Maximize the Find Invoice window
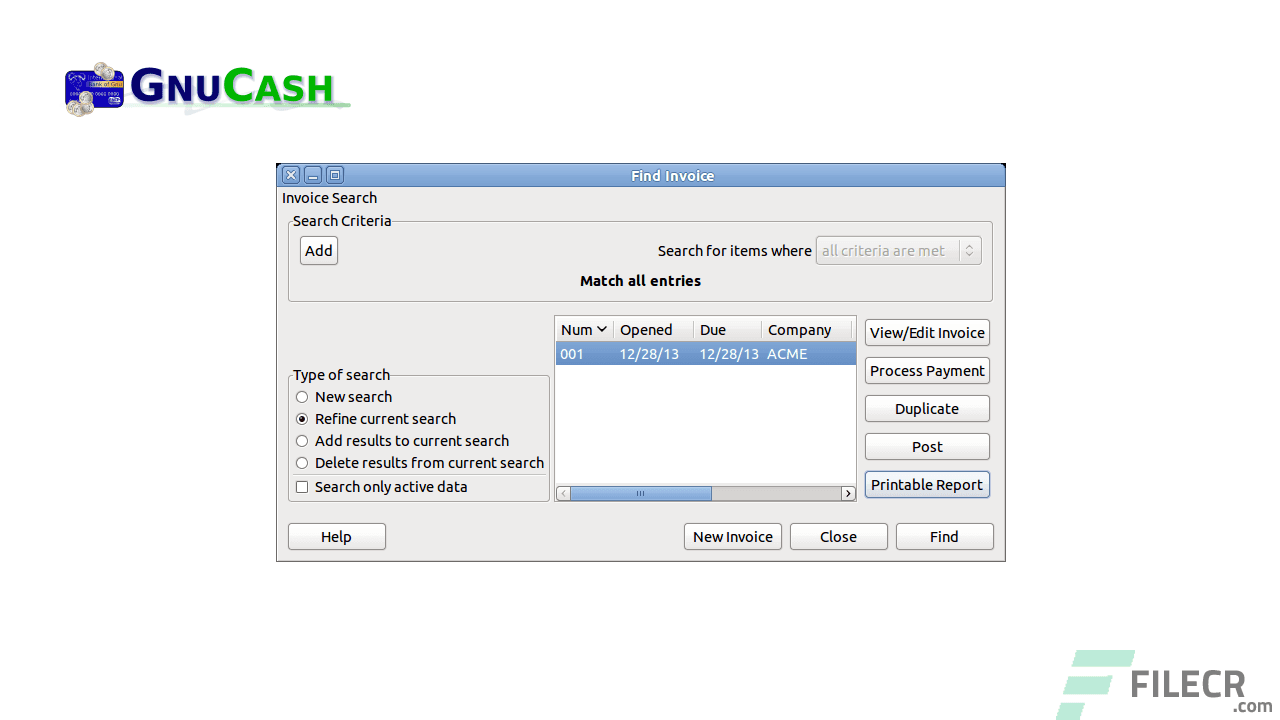The height and width of the screenshot is (720, 1280). (334, 174)
